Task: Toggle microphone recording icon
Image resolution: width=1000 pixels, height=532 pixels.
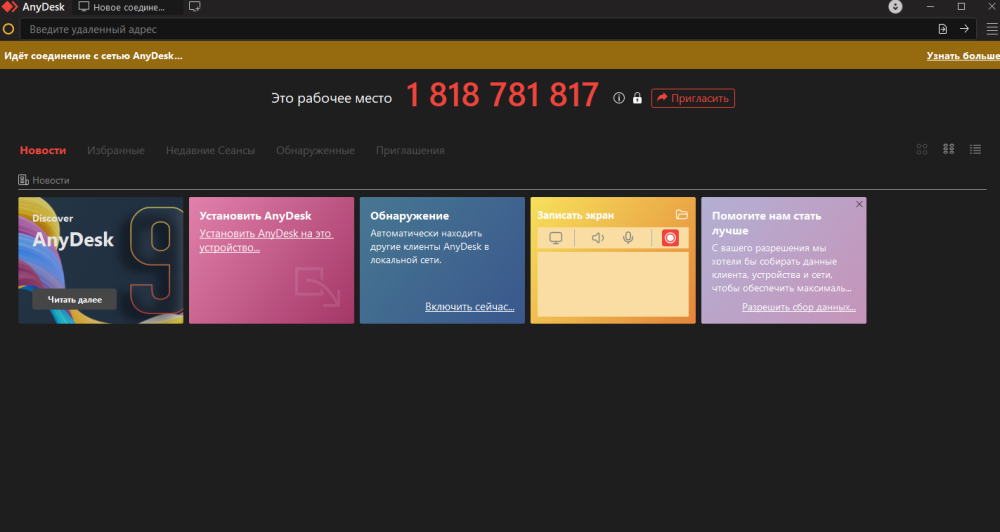Action: pyautogui.click(x=628, y=238)
